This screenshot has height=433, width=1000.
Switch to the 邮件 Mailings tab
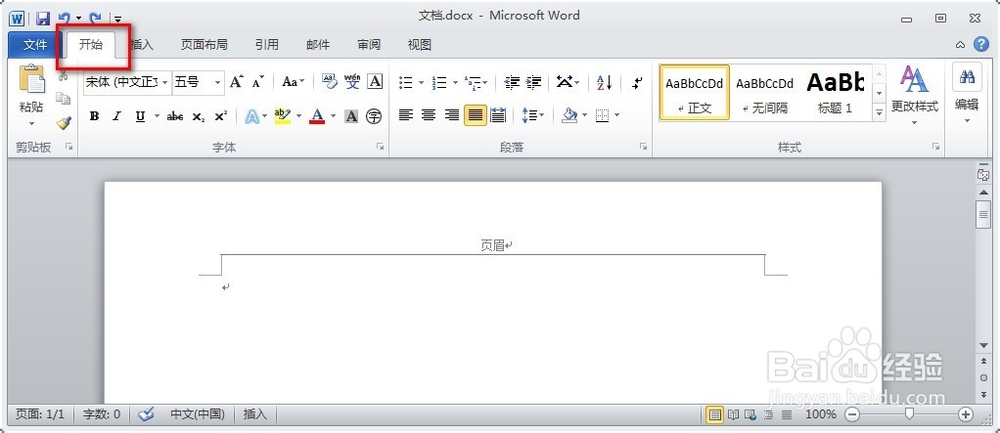pos(318,45)
